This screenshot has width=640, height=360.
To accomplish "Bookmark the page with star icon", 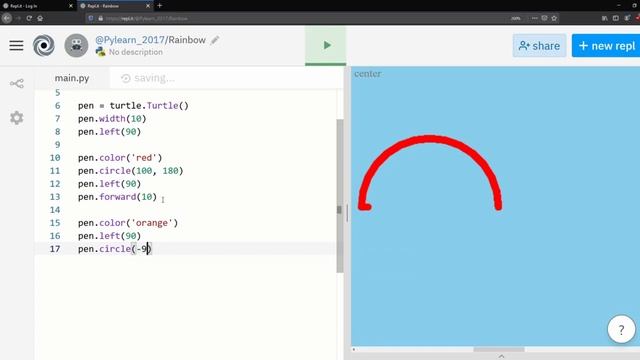I will click(x=554, y=18).
